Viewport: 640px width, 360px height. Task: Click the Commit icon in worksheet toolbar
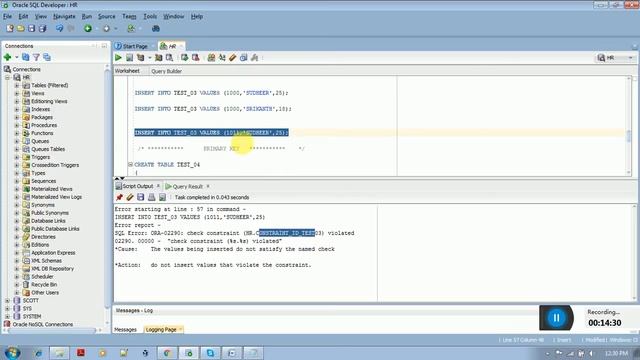pos(184,58)
